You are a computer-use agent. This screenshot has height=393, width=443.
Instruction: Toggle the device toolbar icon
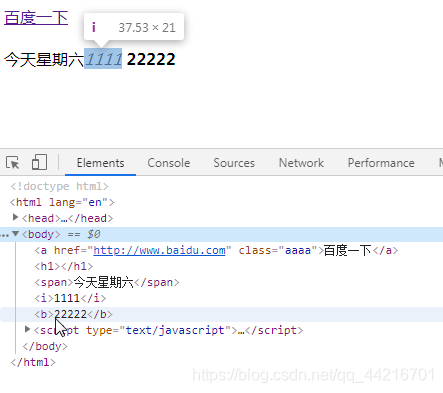pyautogui.click(x=39, y=162)
